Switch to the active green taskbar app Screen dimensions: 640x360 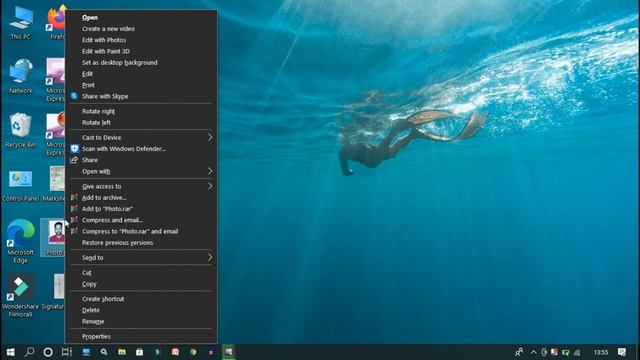click(x=229, y=352)
